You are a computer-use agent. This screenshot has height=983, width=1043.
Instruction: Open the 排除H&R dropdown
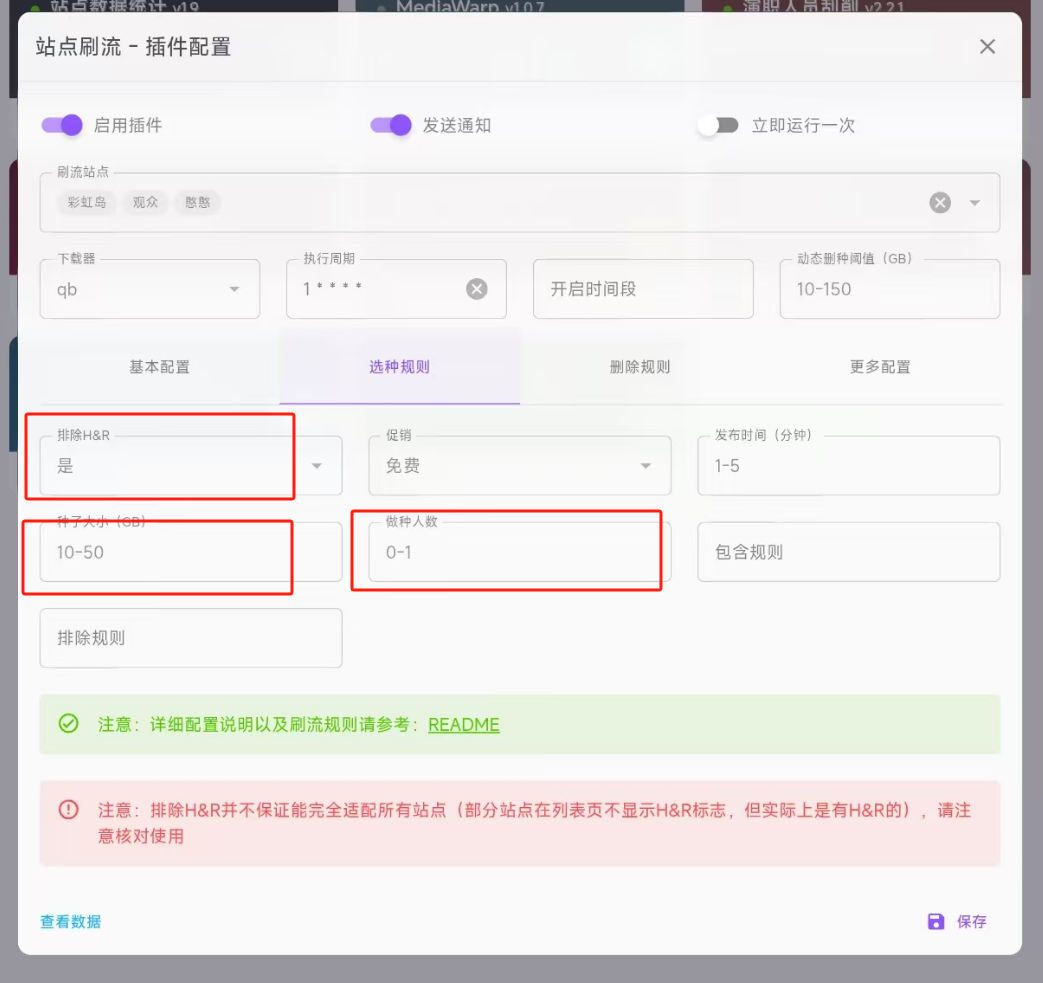pyautogui.click(x=317, y=466)
